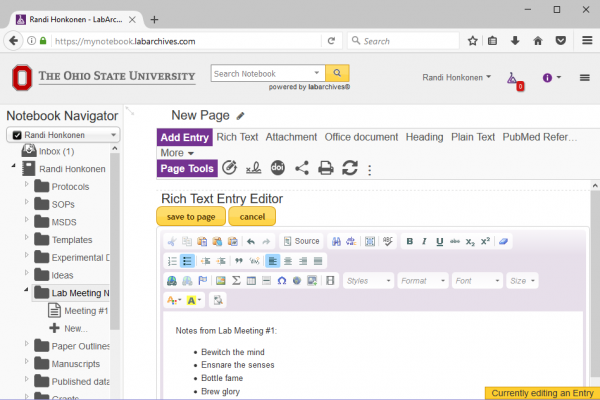The image size is (600, 400).
Task: Click the Find binoculars icon
Action: point(336,242)
